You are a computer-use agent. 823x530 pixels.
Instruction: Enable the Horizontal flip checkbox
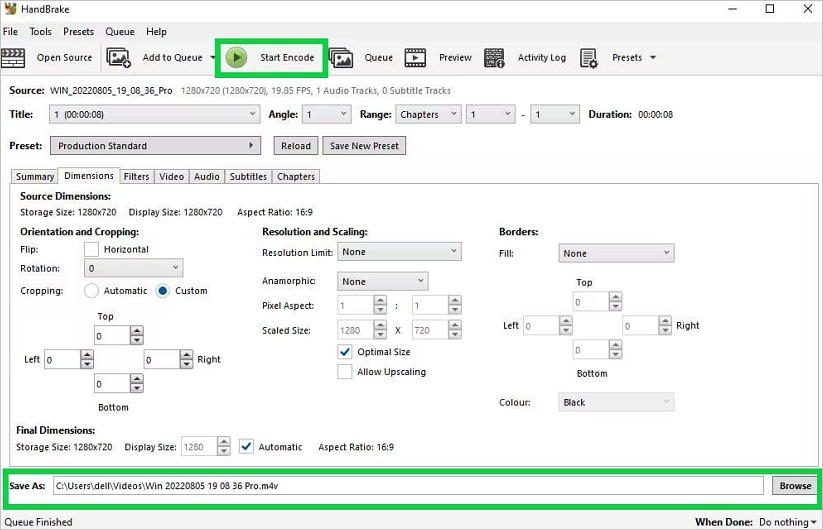[92, 249]
